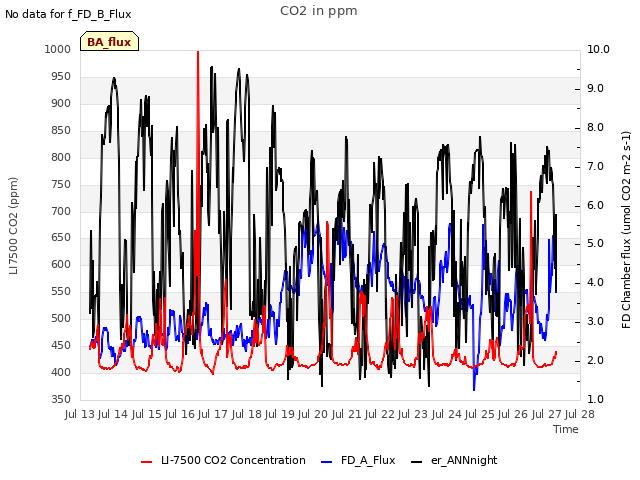Click the 700 left axis label
This screenshot has height=480, width=640.
tap(61, 211)
